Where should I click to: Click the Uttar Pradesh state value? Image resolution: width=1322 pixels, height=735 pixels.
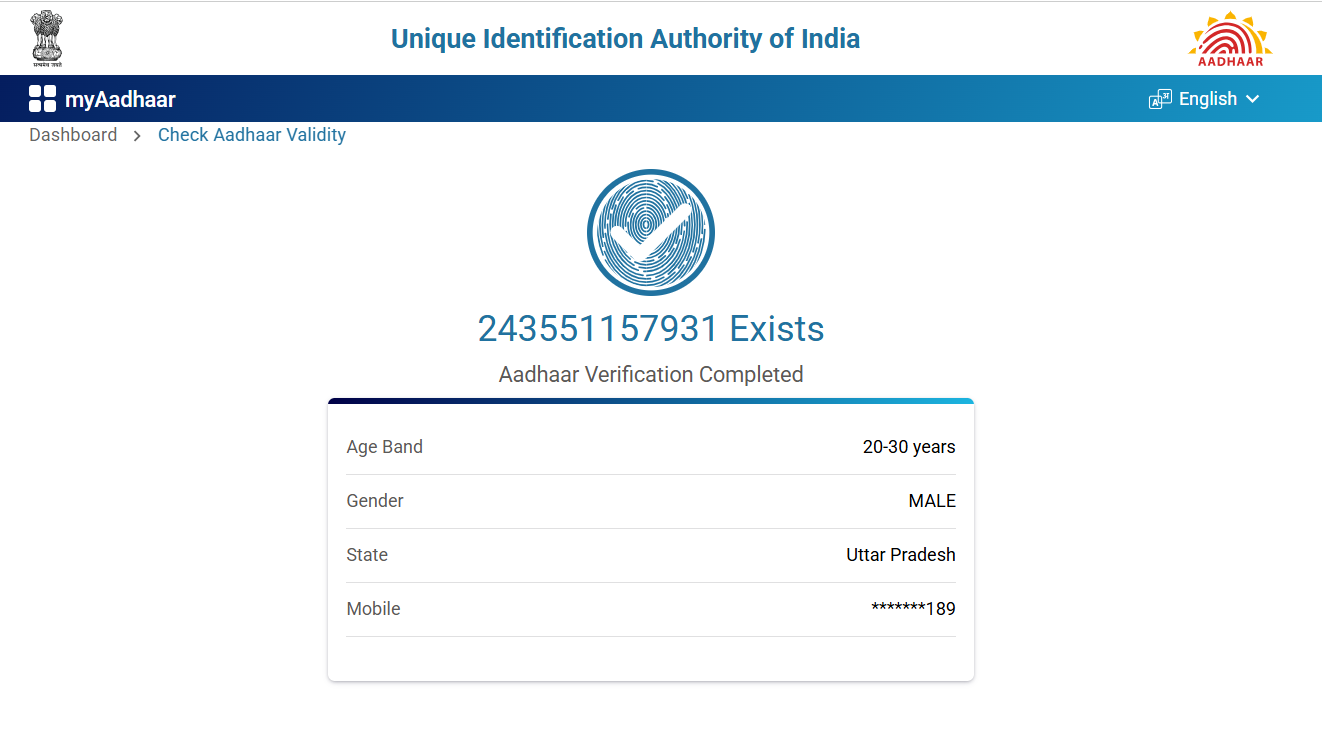901,555
